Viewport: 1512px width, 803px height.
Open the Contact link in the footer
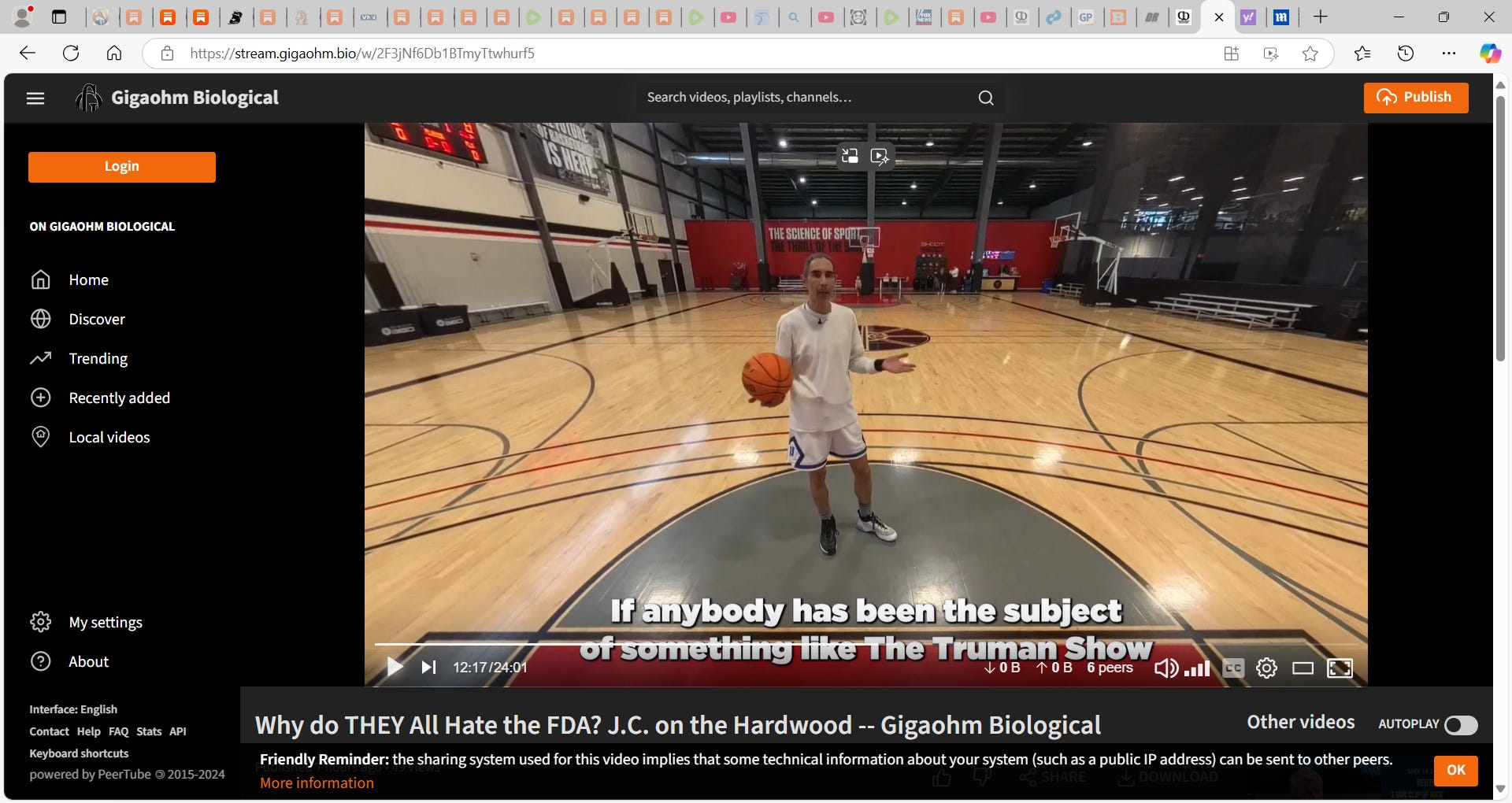tap(49, 731)
